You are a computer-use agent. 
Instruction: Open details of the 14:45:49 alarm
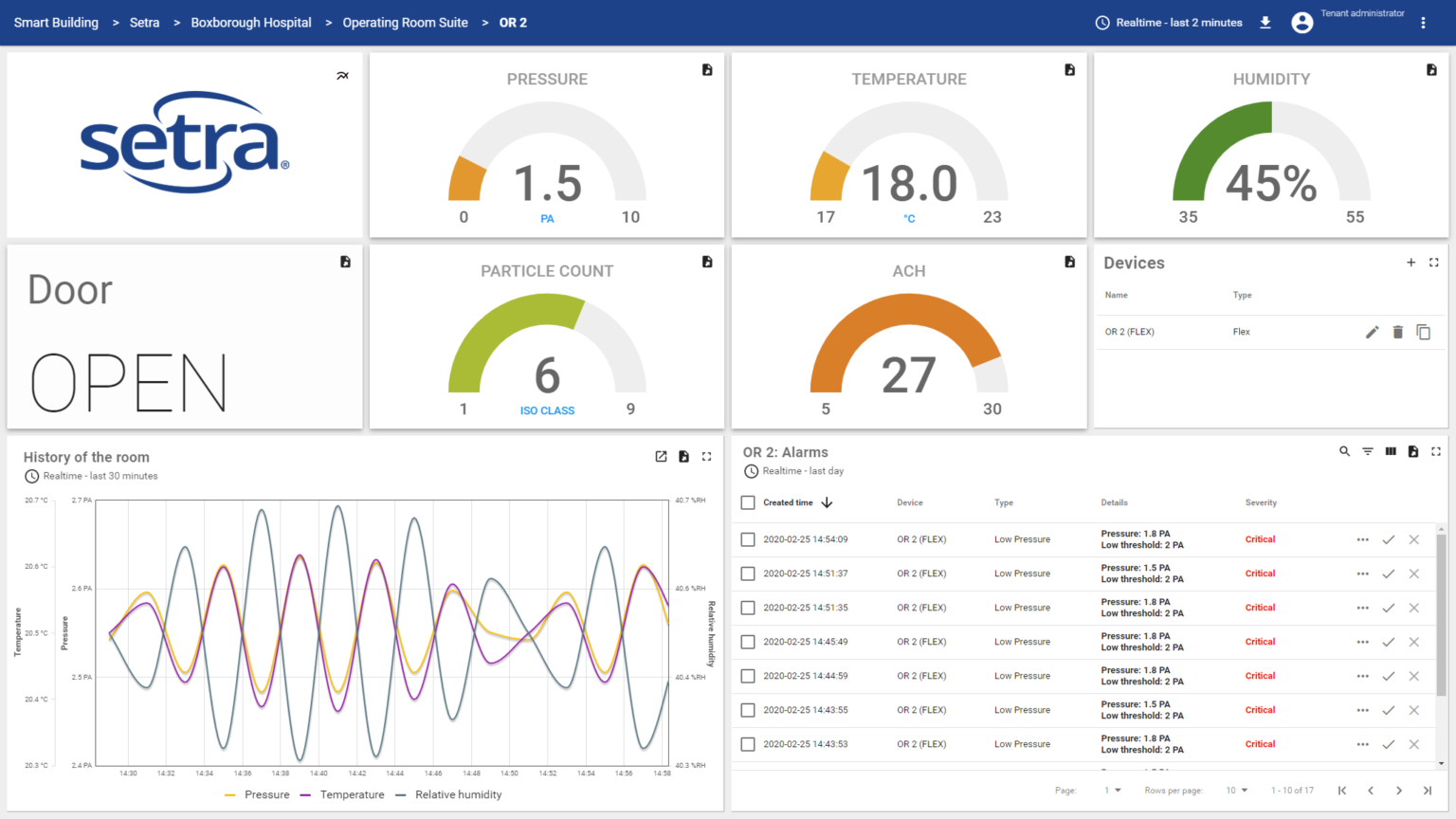point(1362,642)
